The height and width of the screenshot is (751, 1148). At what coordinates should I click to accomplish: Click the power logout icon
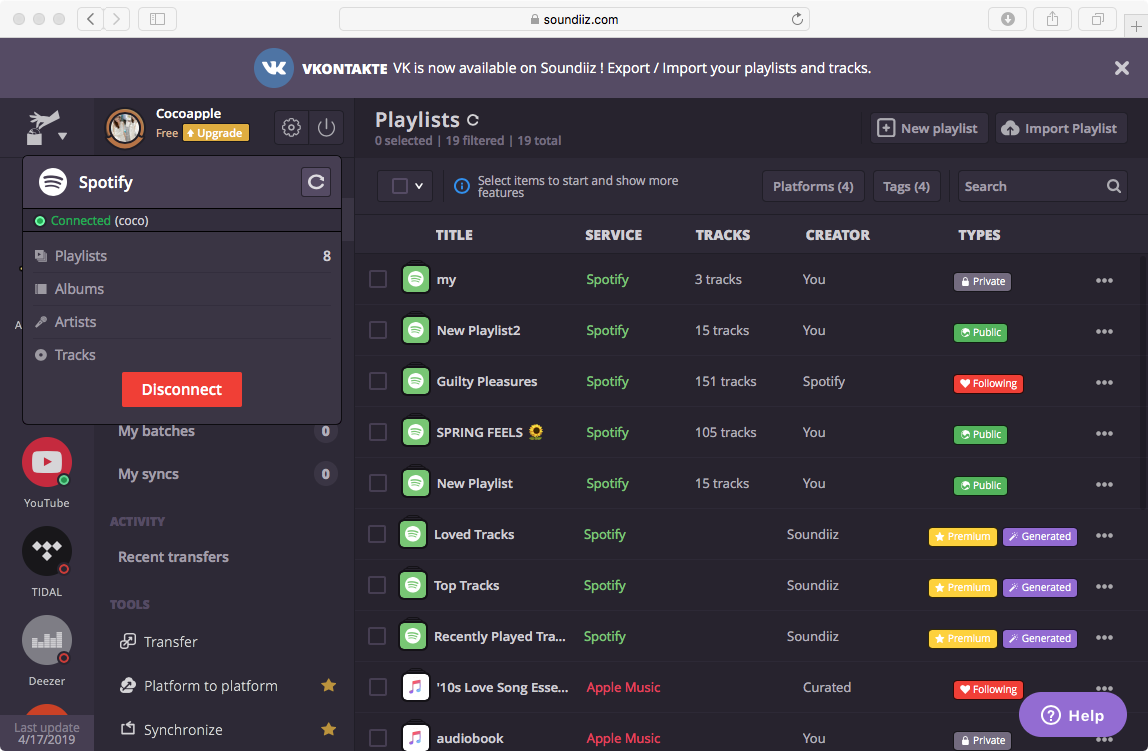coord(327,127)
